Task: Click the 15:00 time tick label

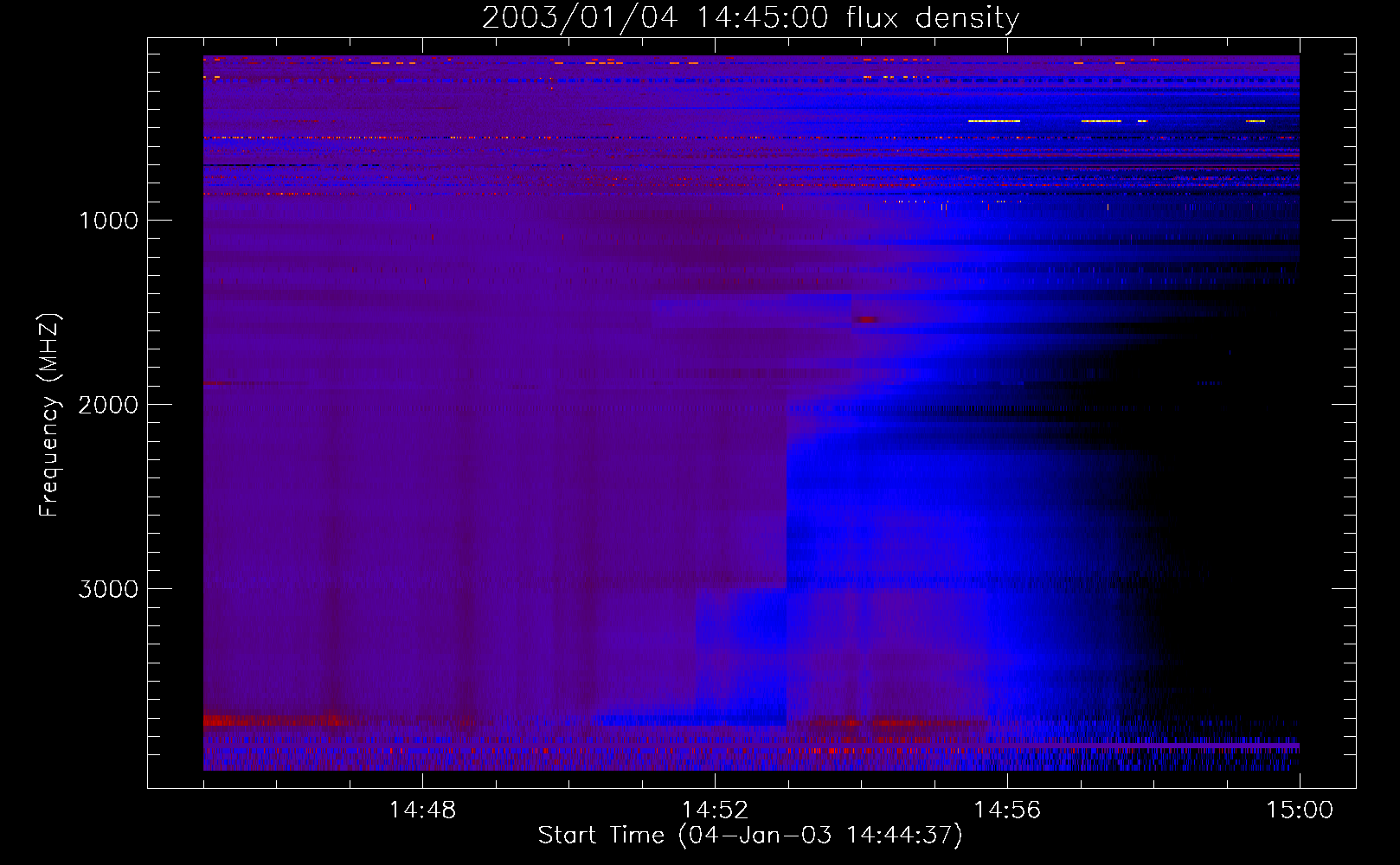Action: (x=1300, y=811)
